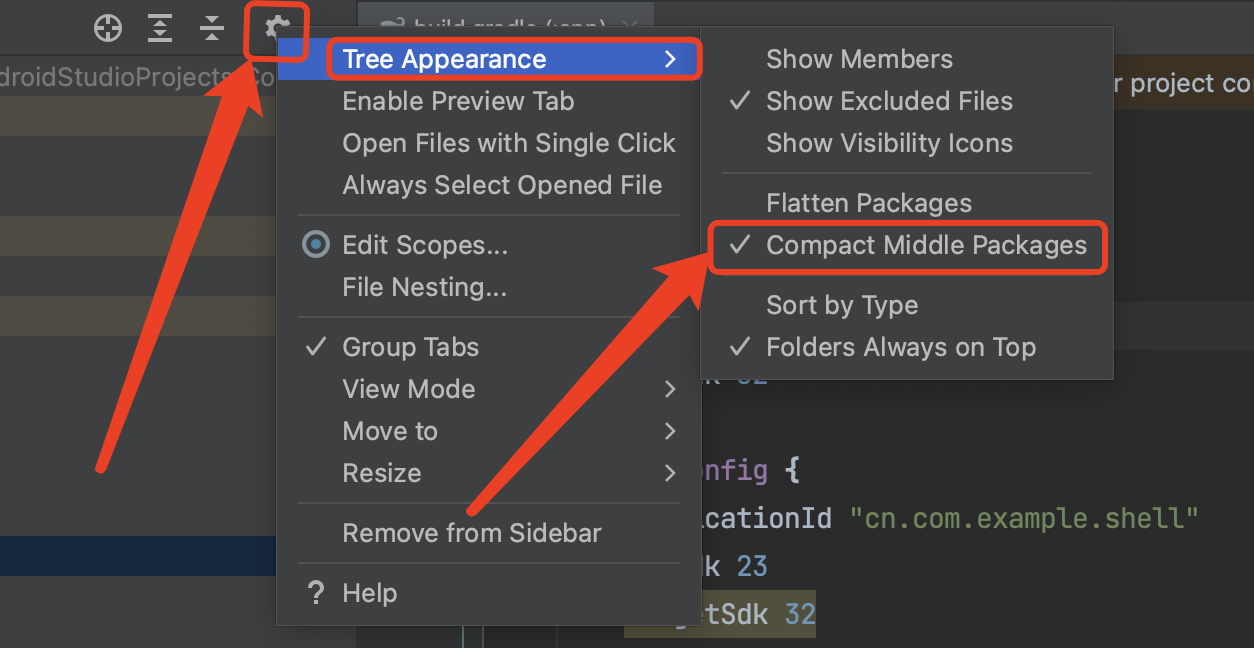The height and width of the screenshot is (648, 1254).
Task: Select Enable Preview Tab menu item
Action: coord(458,101)
